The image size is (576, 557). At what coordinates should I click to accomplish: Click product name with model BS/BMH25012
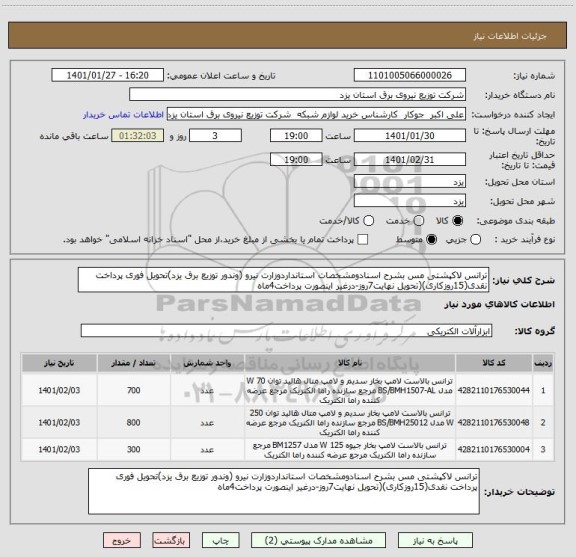[350, 423]
